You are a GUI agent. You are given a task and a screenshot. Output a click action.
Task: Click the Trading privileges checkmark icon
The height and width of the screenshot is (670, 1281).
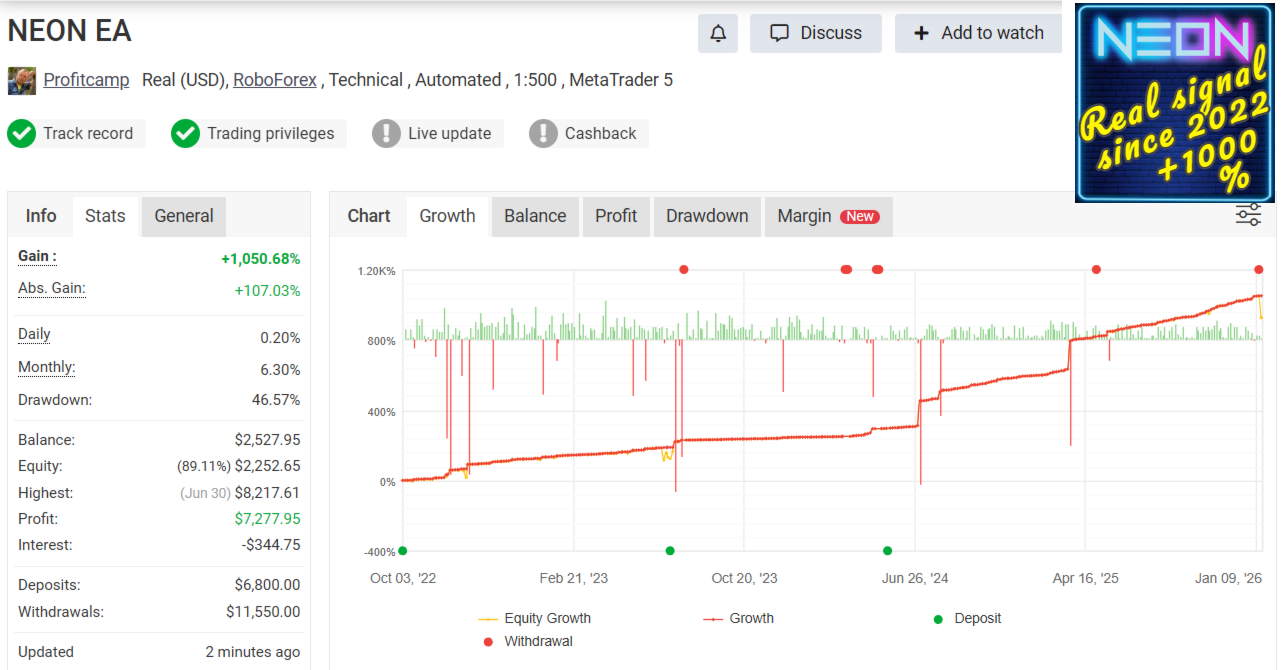tap(185, 133)
